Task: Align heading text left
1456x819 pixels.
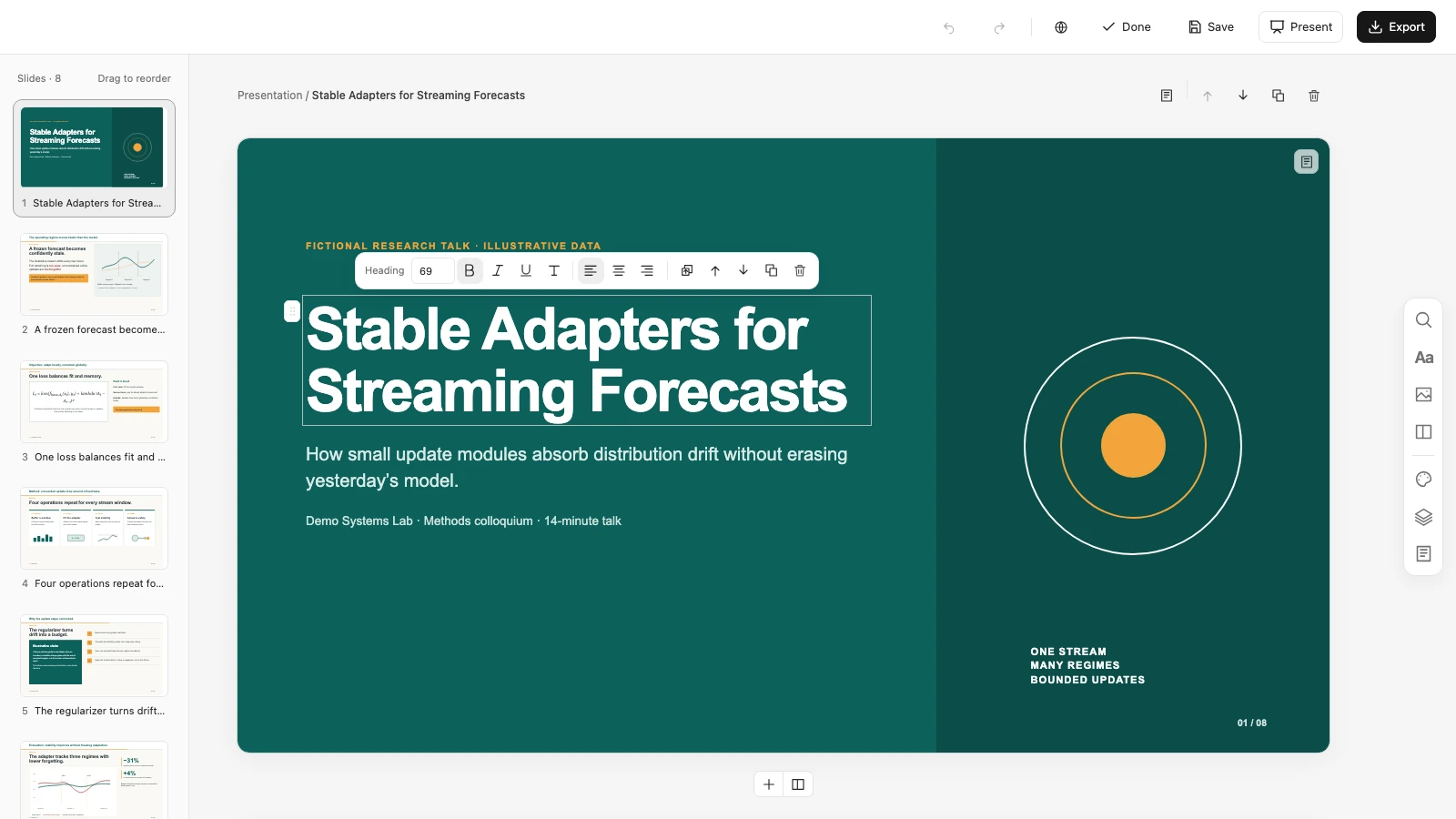Action: (x=591, y=270)
